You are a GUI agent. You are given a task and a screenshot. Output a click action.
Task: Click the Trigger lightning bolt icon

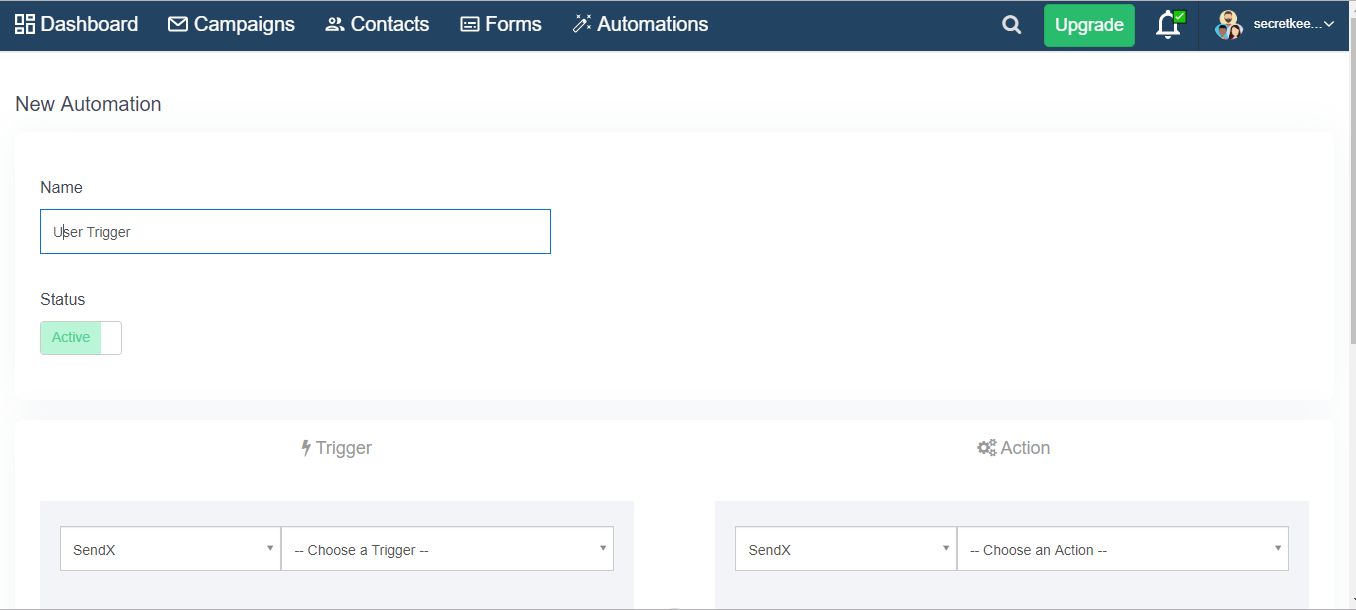306,448
